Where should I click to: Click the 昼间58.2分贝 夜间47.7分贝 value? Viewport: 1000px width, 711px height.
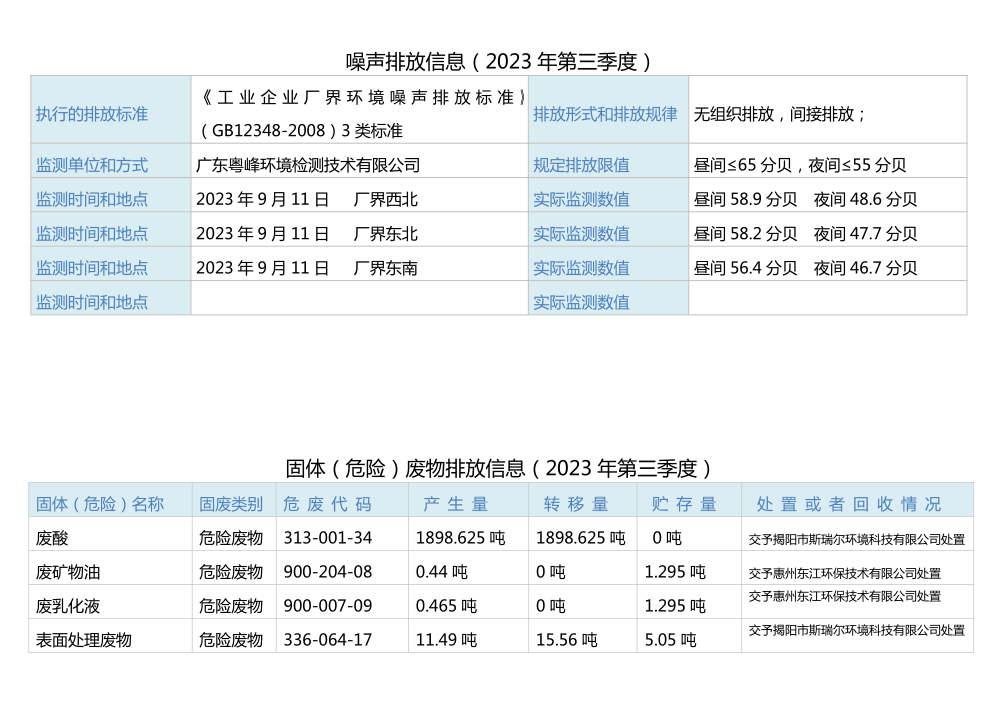pyautogui.click(x=805, y=234)
